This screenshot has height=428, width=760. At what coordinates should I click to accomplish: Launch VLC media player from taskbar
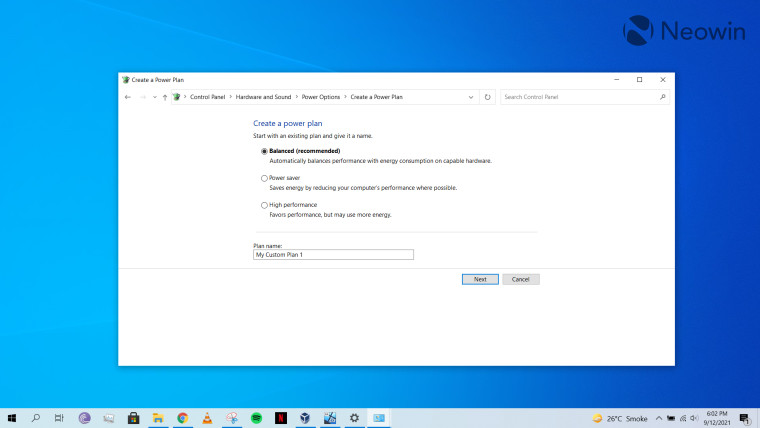[207, 418]
